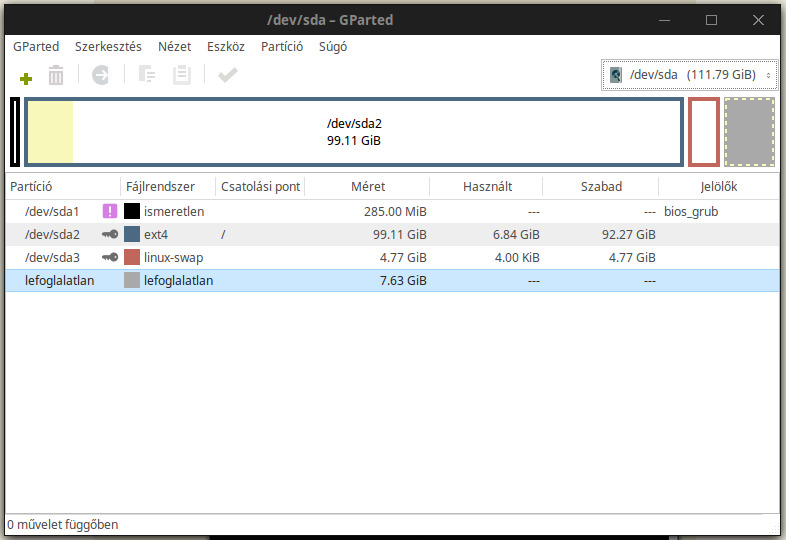Image resolution: width=786 pixels, height=540 pixels.
Task: Select the black /dev/sda1 block in disk map
Action: pyautogui.click(x=15, y=132)
